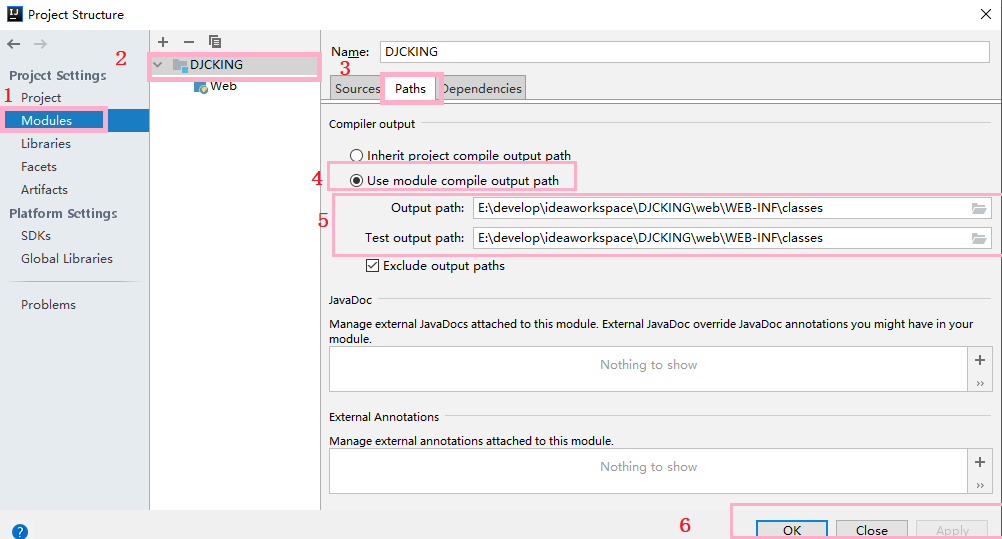Click the Output path text field
The image size is (1002, 539).
(721, 208)
